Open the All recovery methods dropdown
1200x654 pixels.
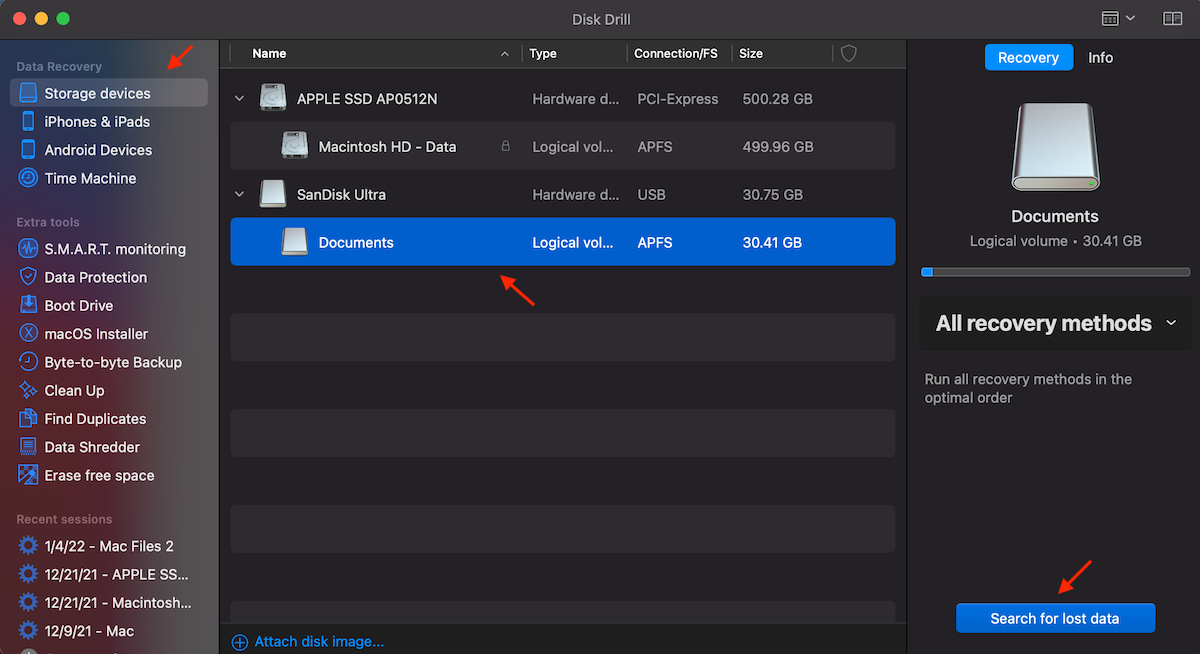1055,323
